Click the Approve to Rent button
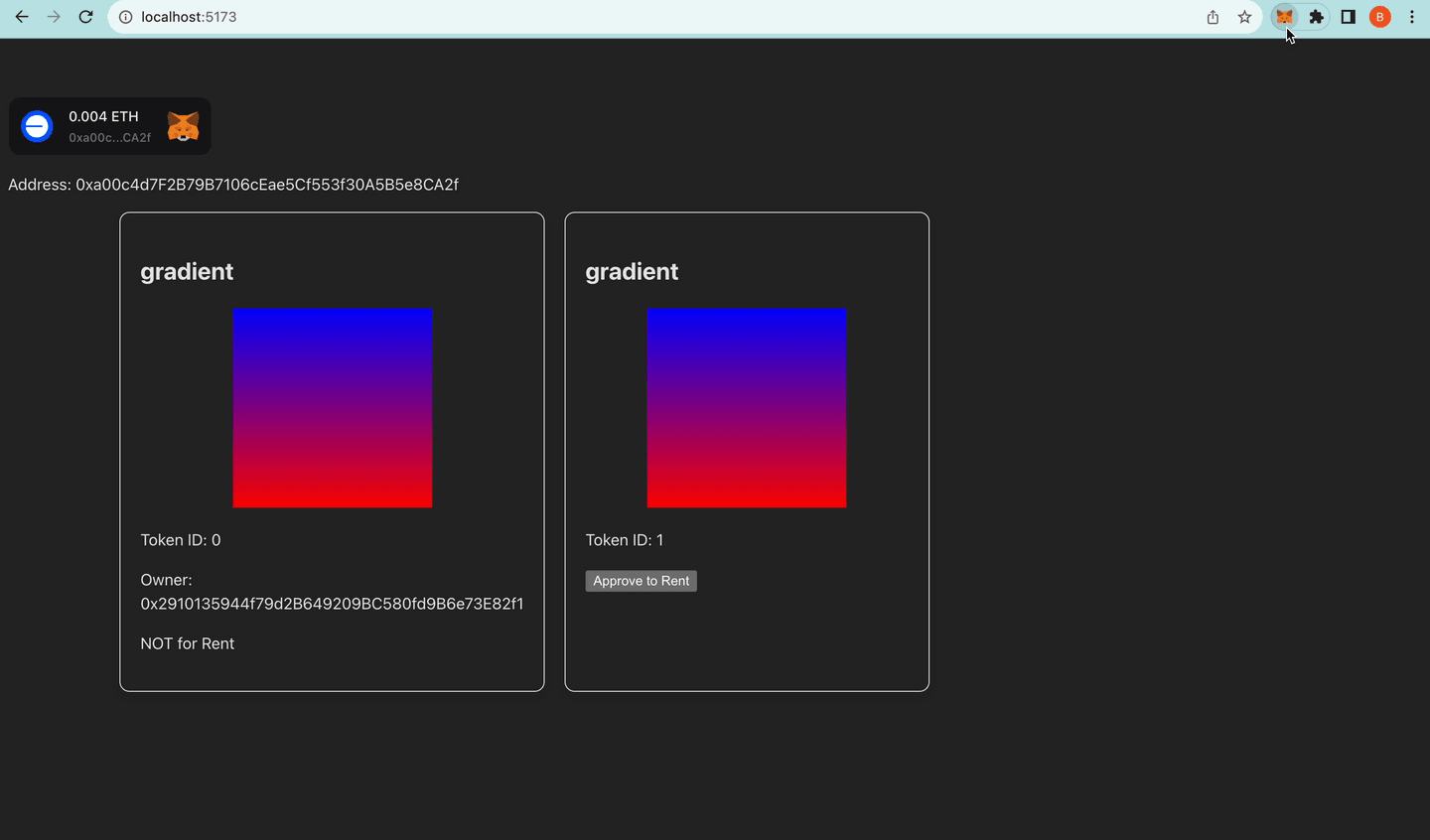 pos(642,581)
